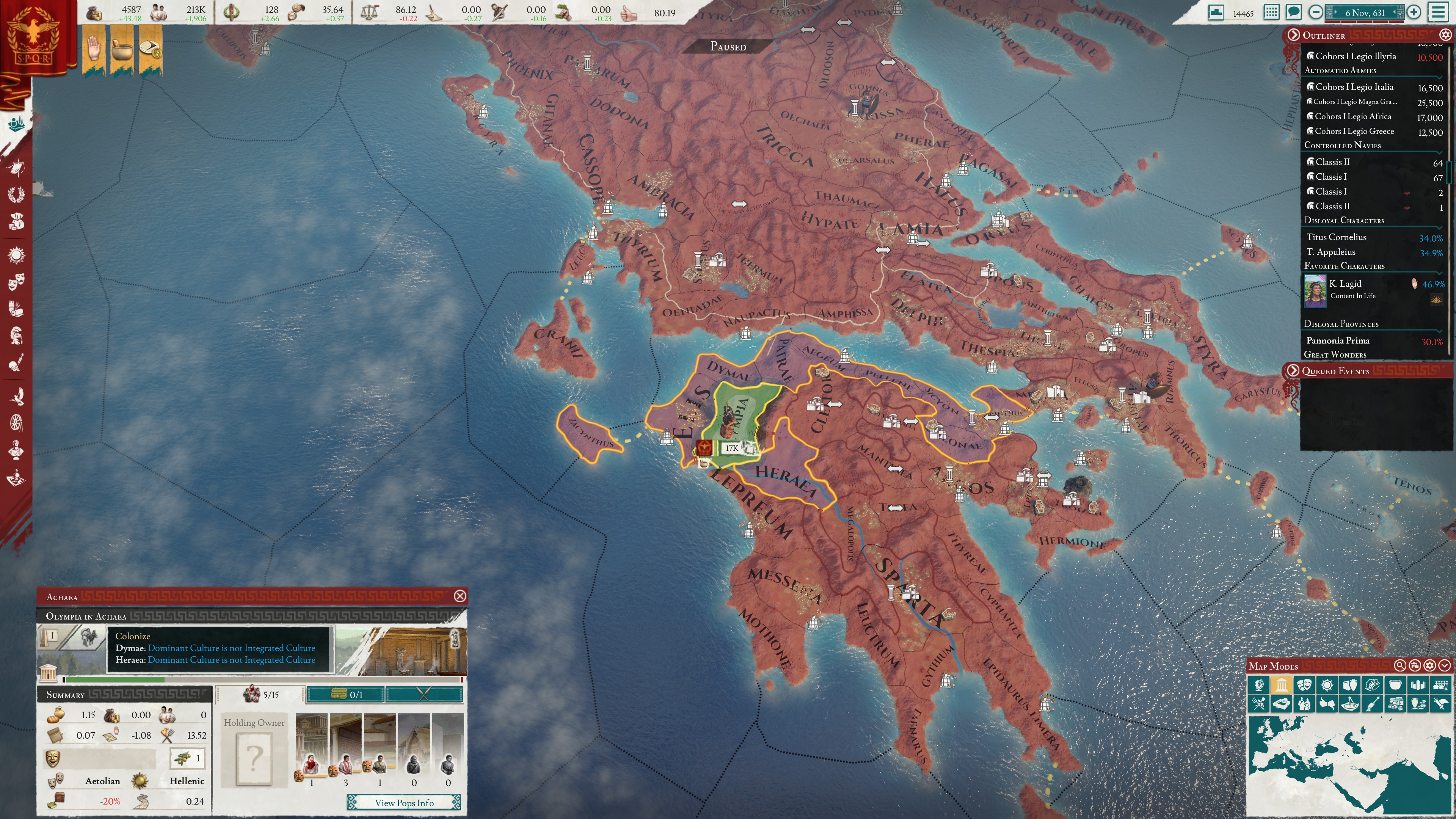
Task: Open the calendar grid icon
Action: point(1271,12)
